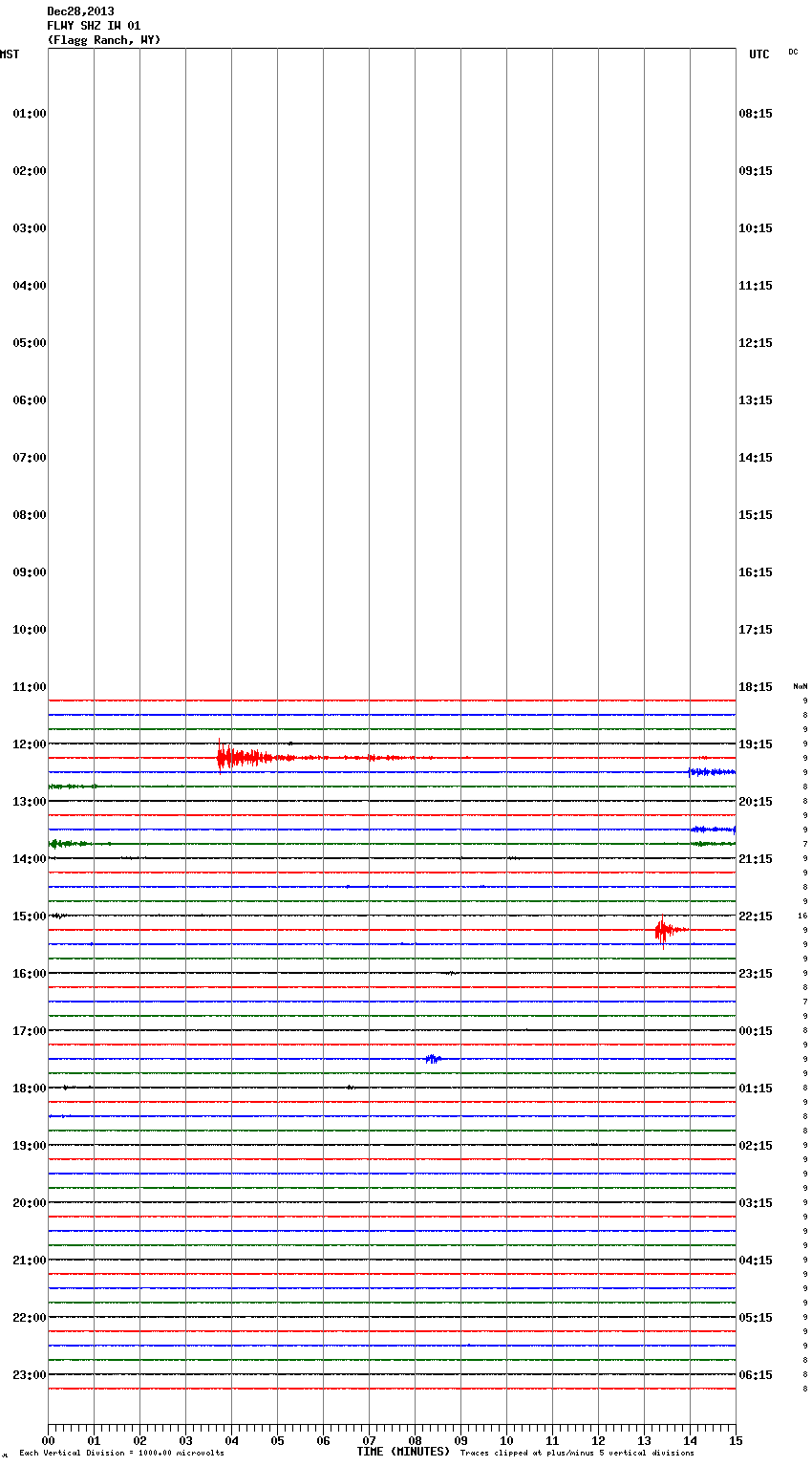Click the 16:15 UTC time label
The height and width of the screenshot is (1466, 812).
[x=756, y=572]
